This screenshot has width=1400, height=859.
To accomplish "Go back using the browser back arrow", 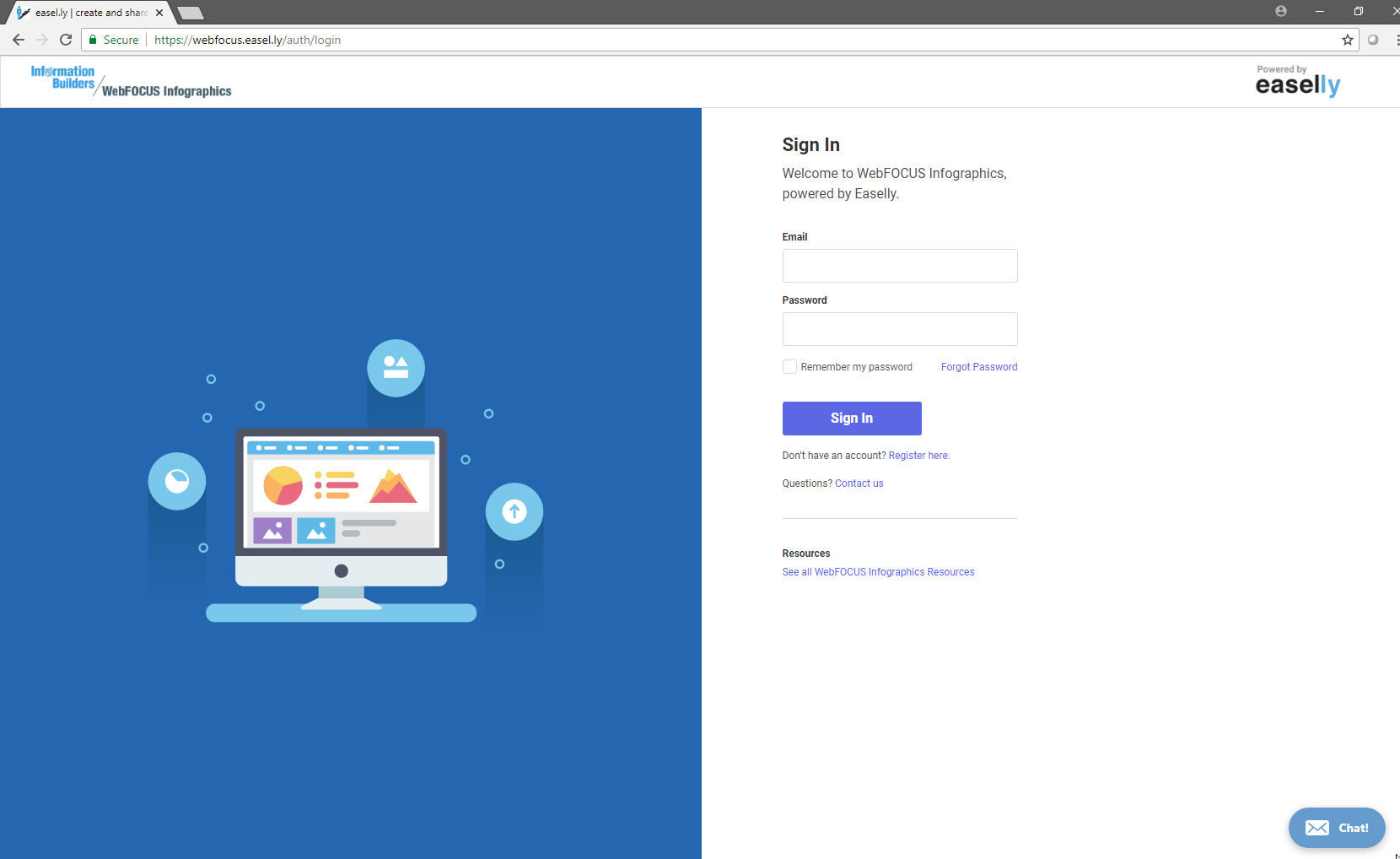I will pyautogui.click(x=19, y=40).
